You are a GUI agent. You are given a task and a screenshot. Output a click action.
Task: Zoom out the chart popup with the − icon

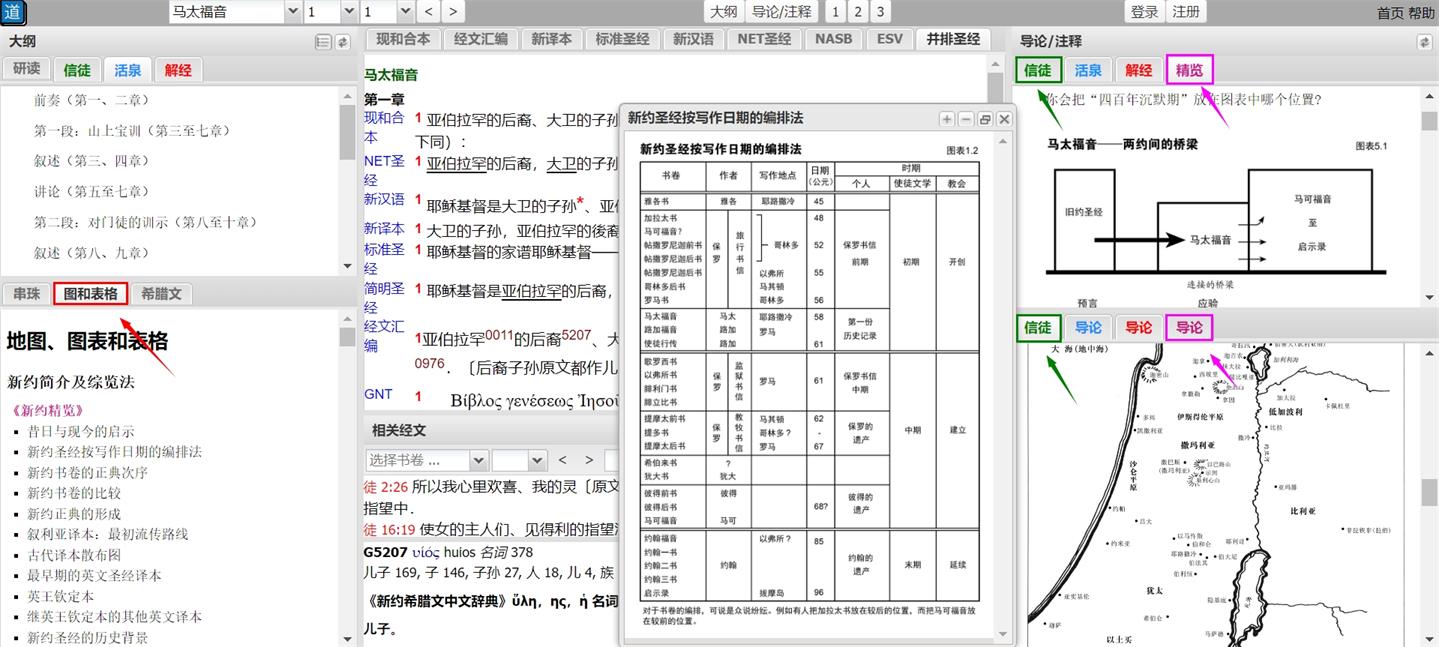tap(964, 118)
